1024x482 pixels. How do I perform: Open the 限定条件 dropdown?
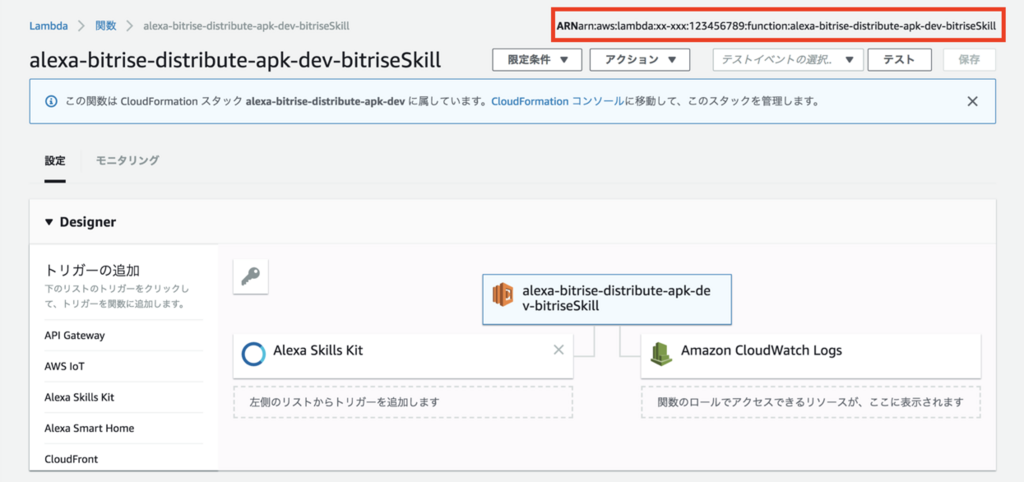537,59
